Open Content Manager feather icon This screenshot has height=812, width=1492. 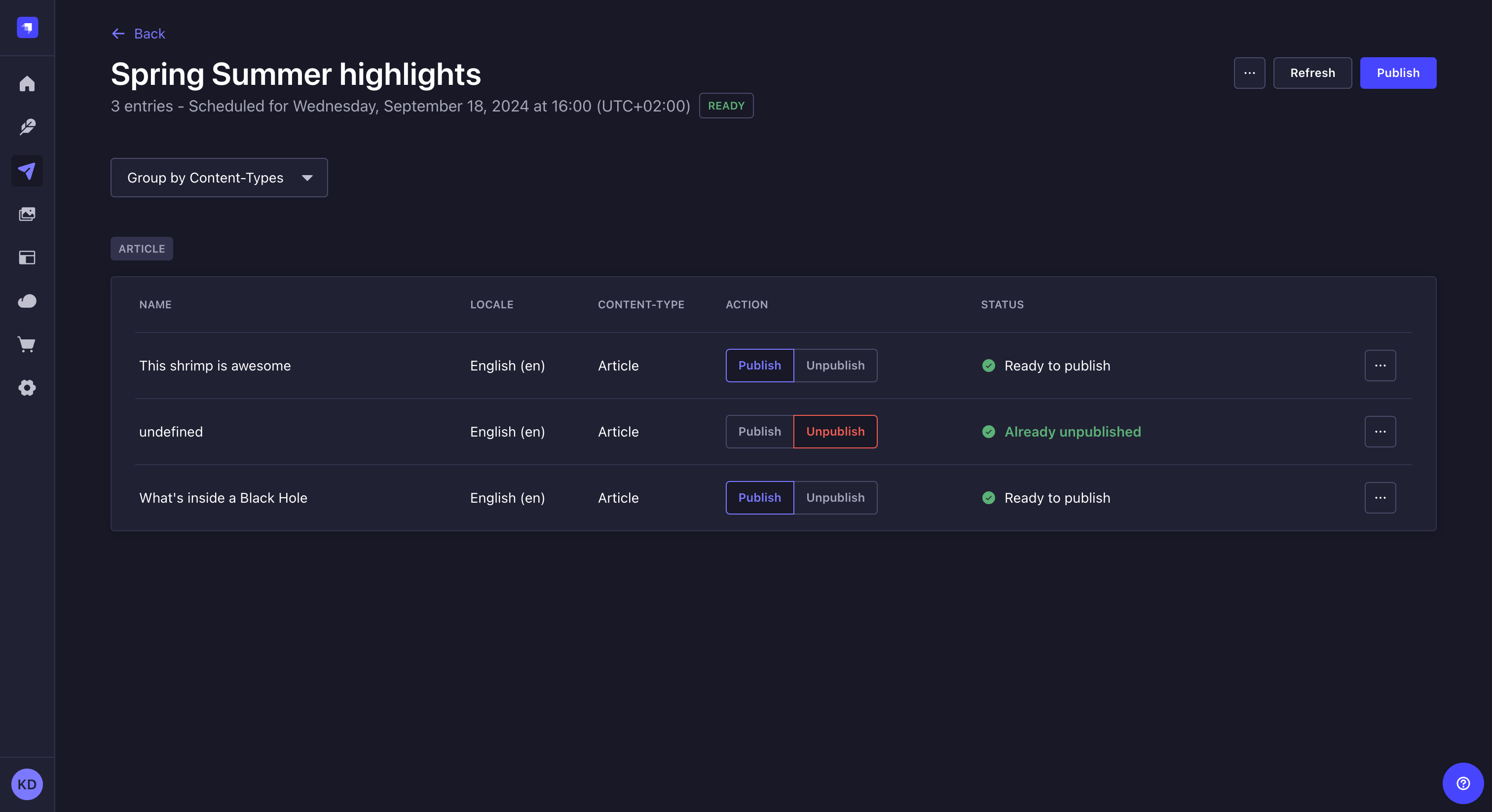tap(27, 127)
